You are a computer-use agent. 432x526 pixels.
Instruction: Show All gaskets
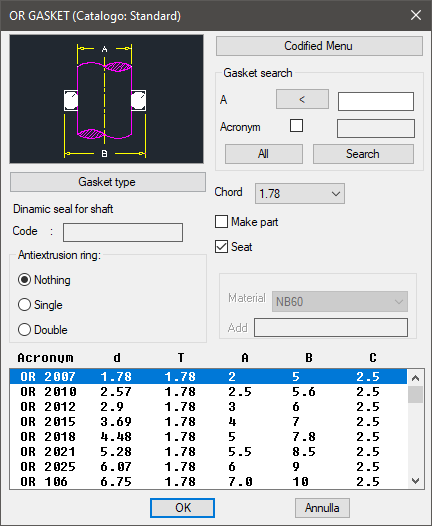[264, 154]
